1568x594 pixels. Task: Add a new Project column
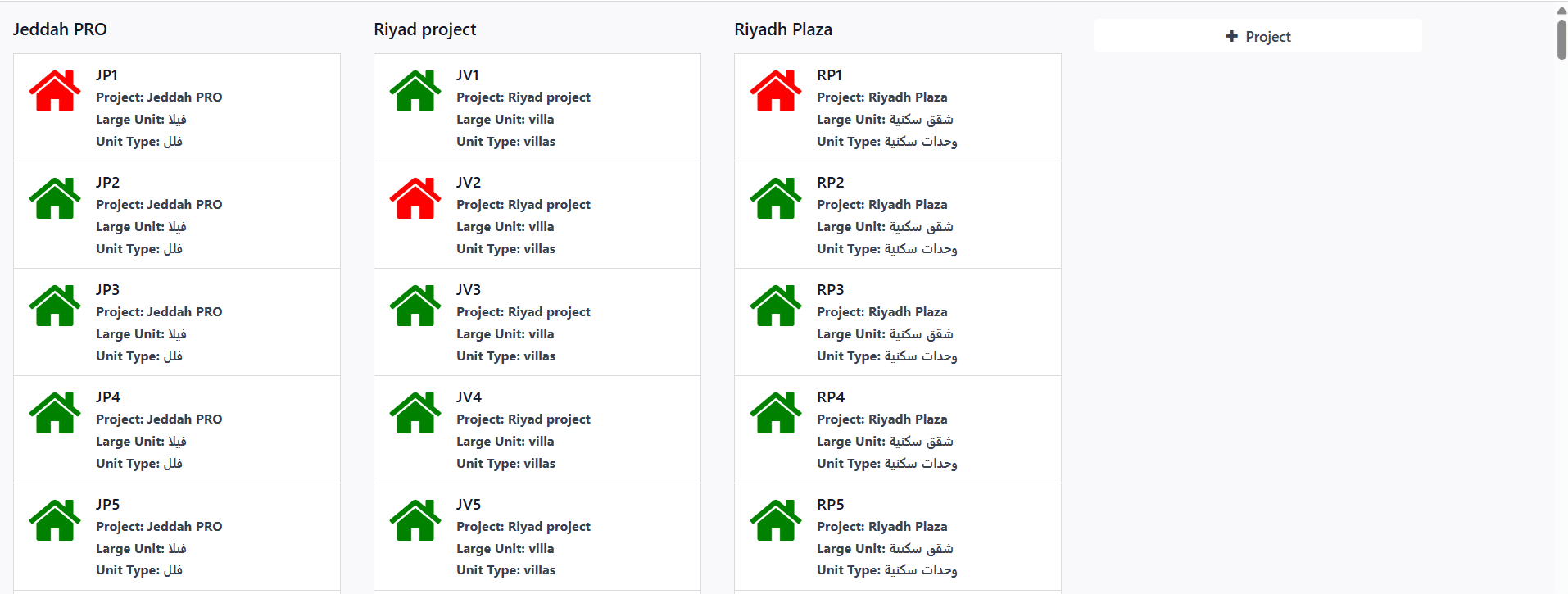(x=1258, y=36)
